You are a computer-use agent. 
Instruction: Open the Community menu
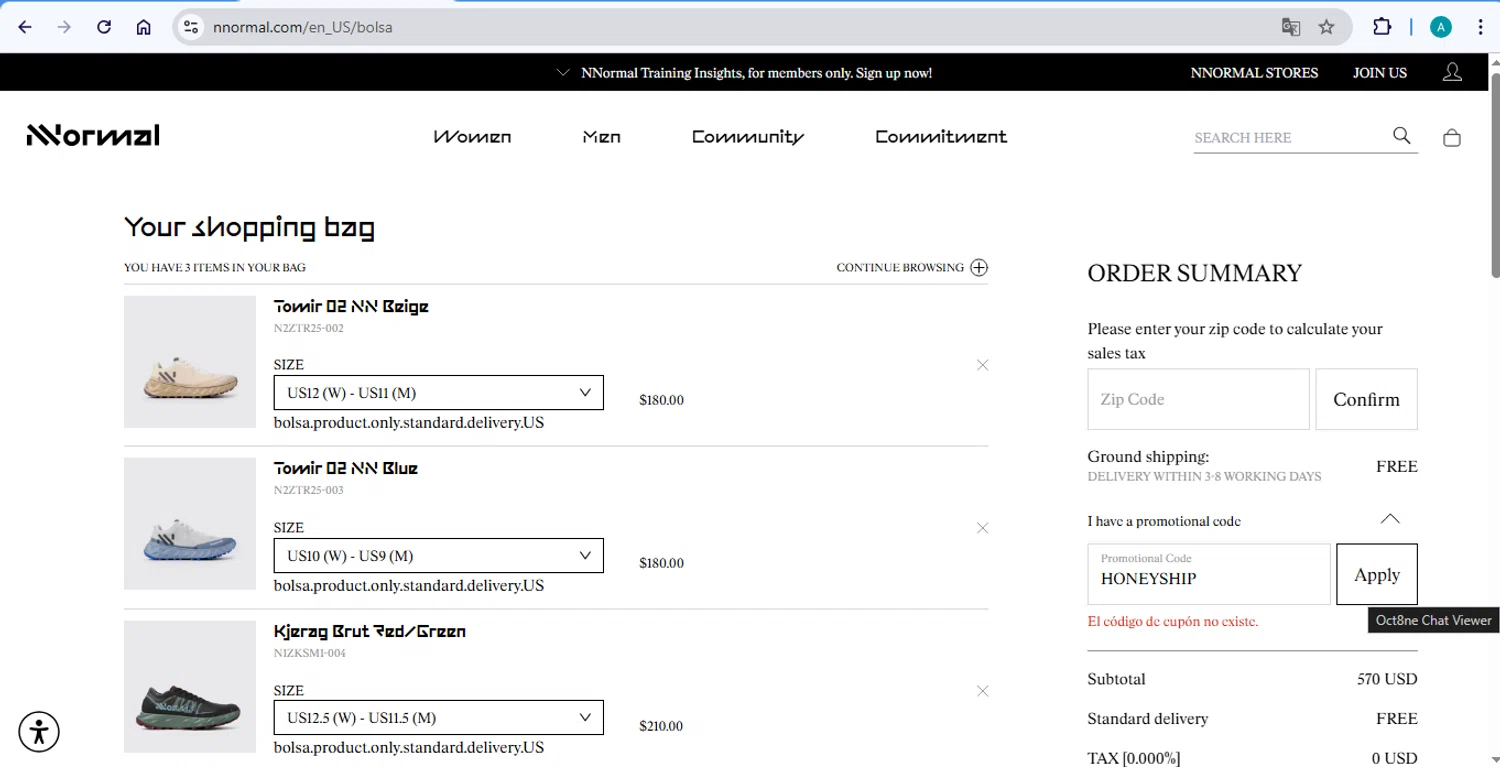point(748,137)
